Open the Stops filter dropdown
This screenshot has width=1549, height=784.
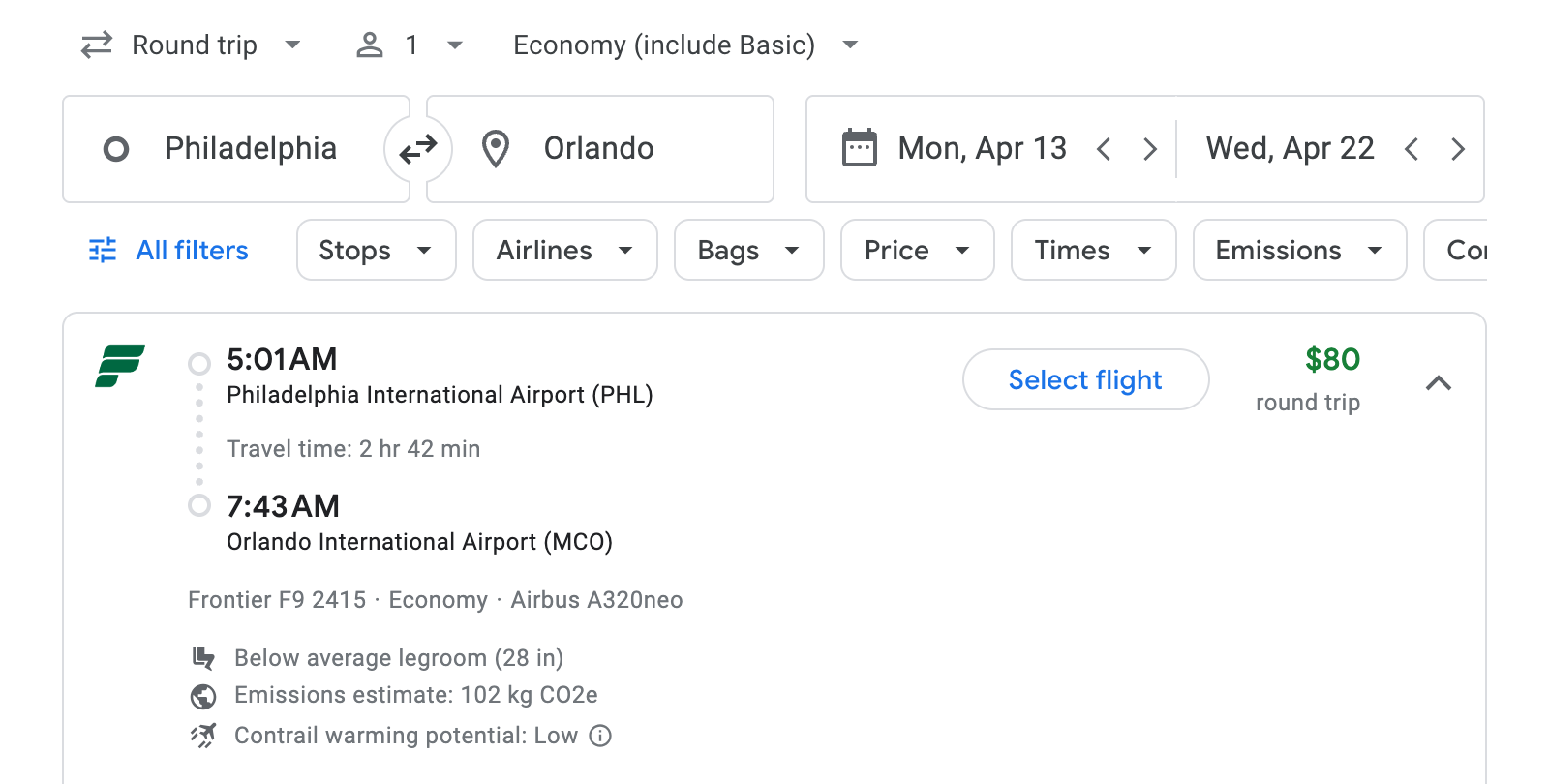coord(376,250)
